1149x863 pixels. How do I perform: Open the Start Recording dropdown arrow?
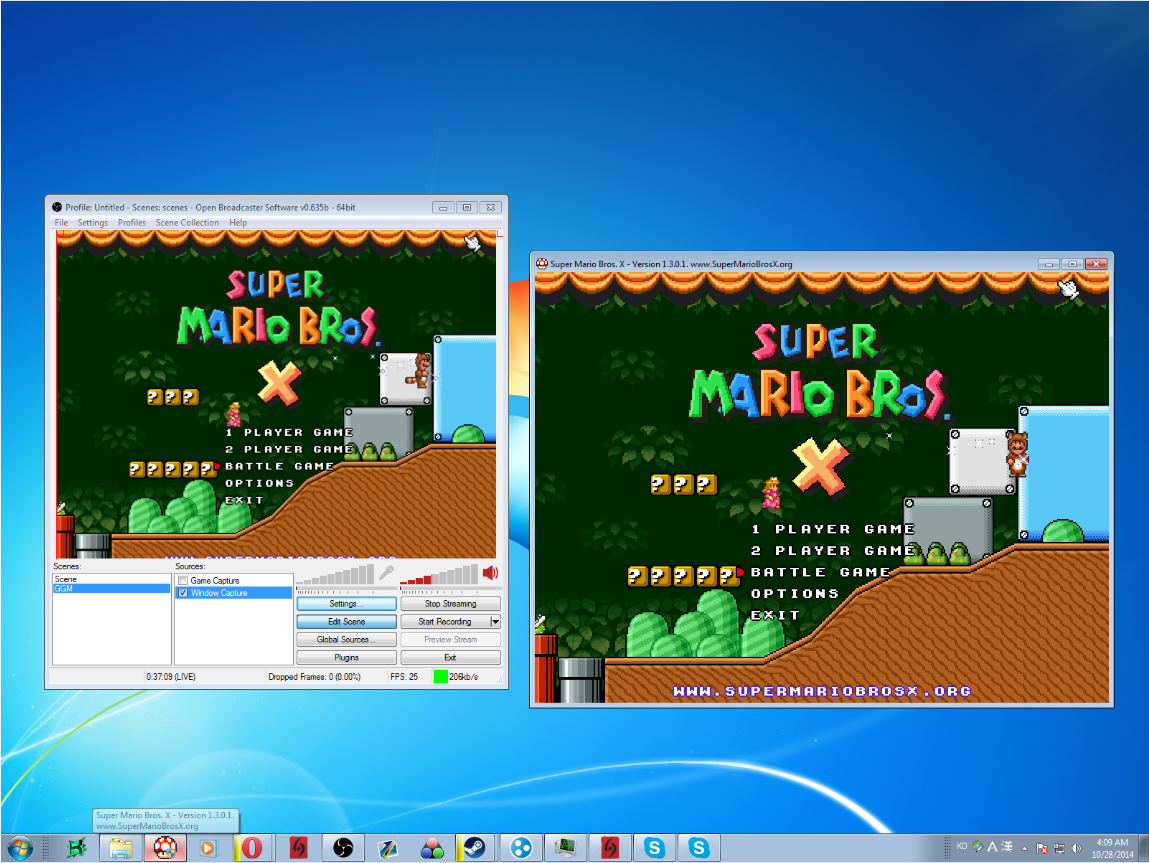point(495,621)
